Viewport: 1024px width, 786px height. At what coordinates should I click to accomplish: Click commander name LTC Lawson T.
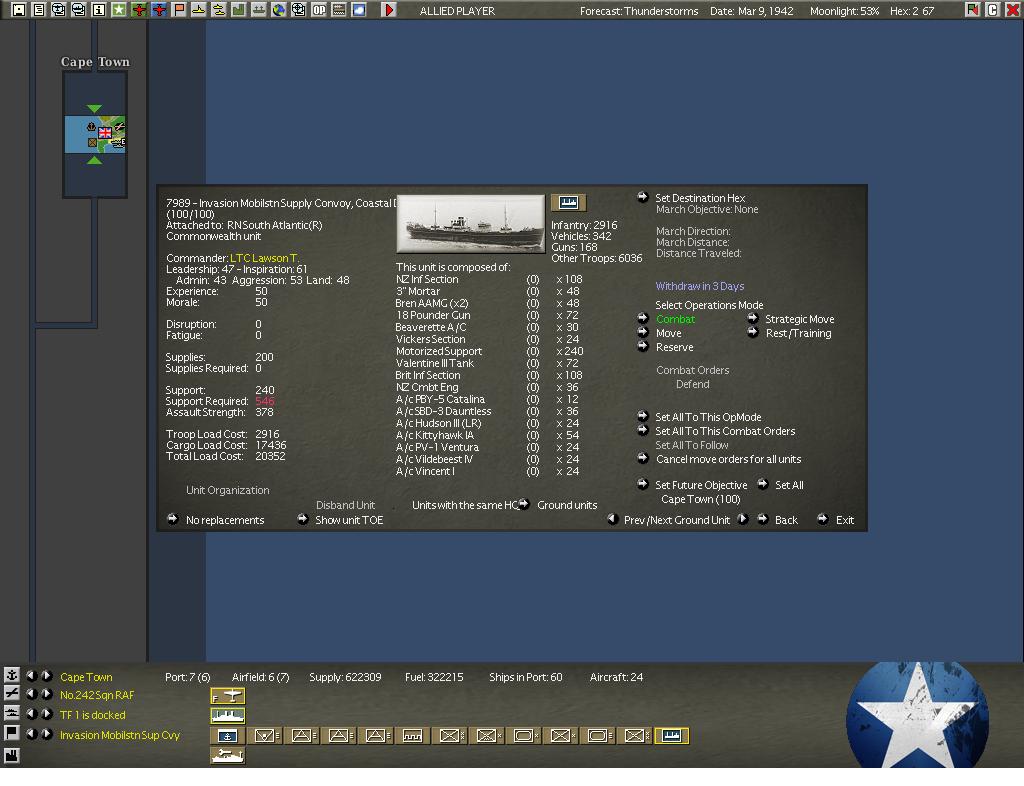pos(264,258)
